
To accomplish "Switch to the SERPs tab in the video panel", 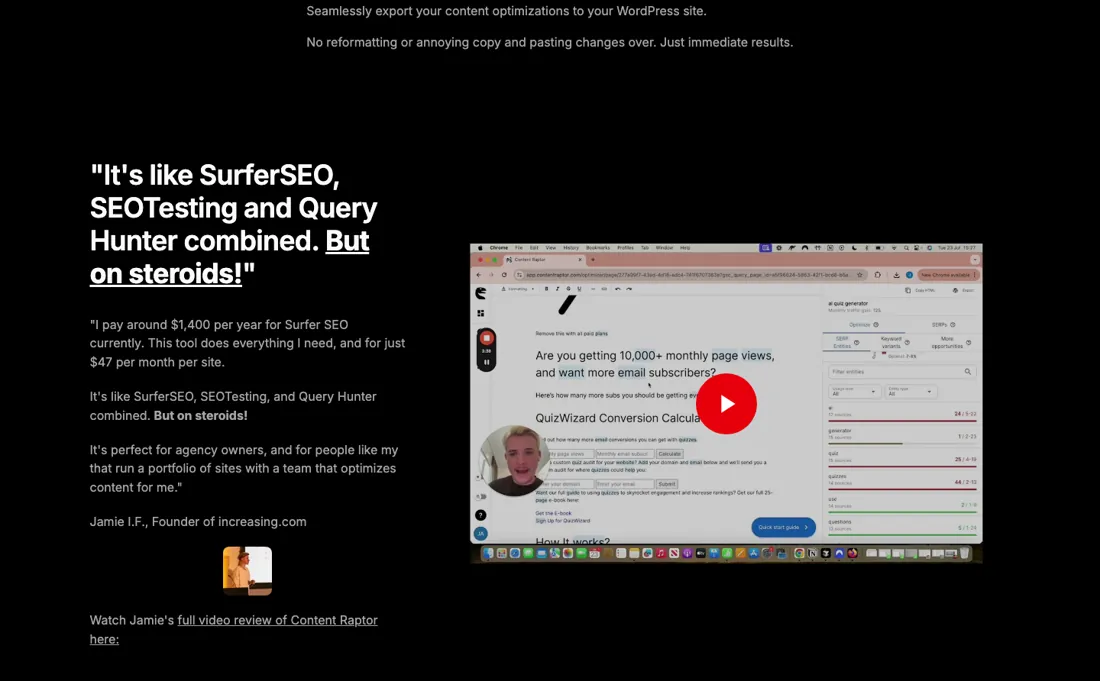I will coord(943,325).
